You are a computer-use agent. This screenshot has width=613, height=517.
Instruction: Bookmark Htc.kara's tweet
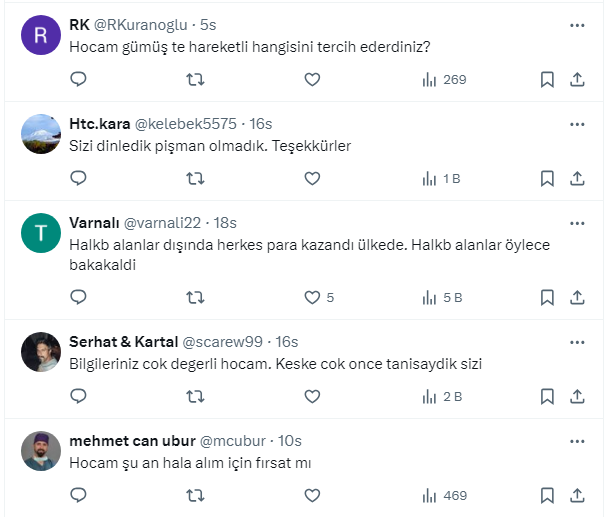coord(547,178)
